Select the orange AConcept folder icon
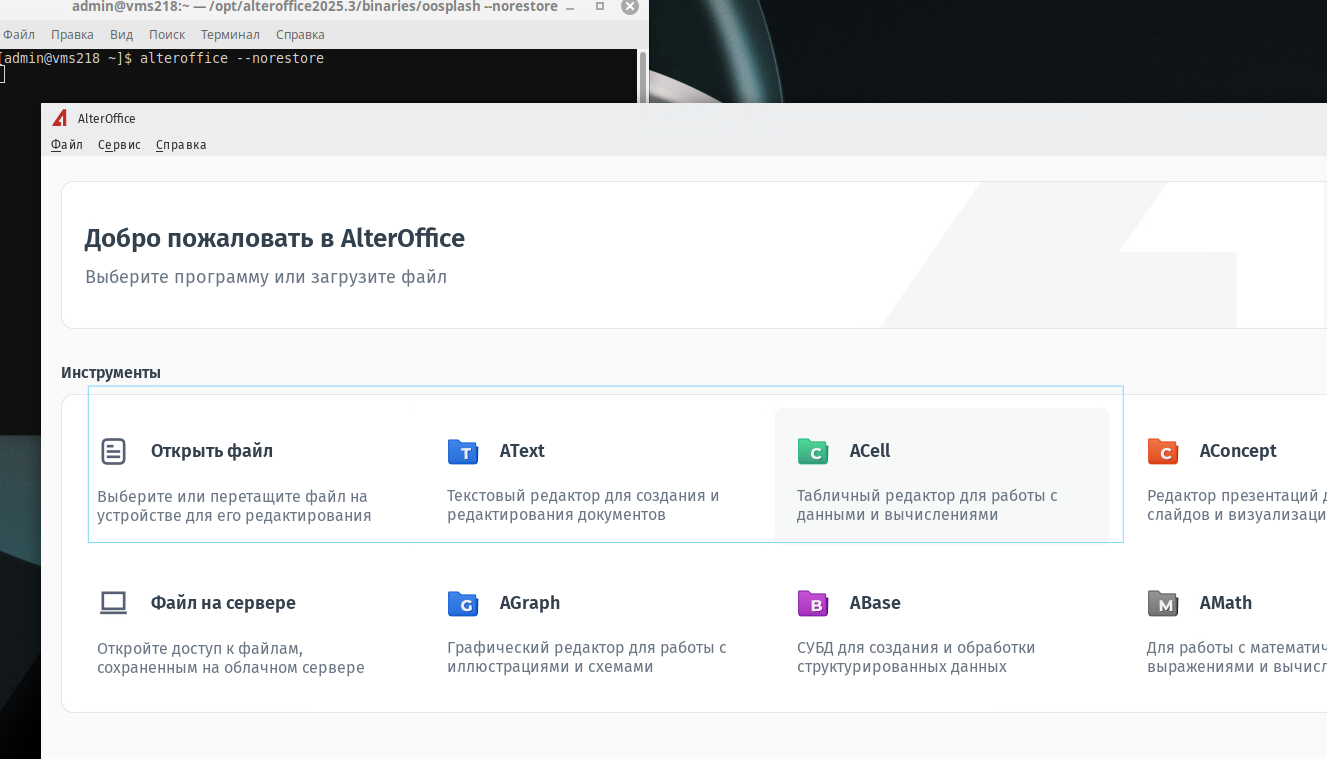Image resolution: width=1327 pixels, height=759 pixels. point(1163,452)
